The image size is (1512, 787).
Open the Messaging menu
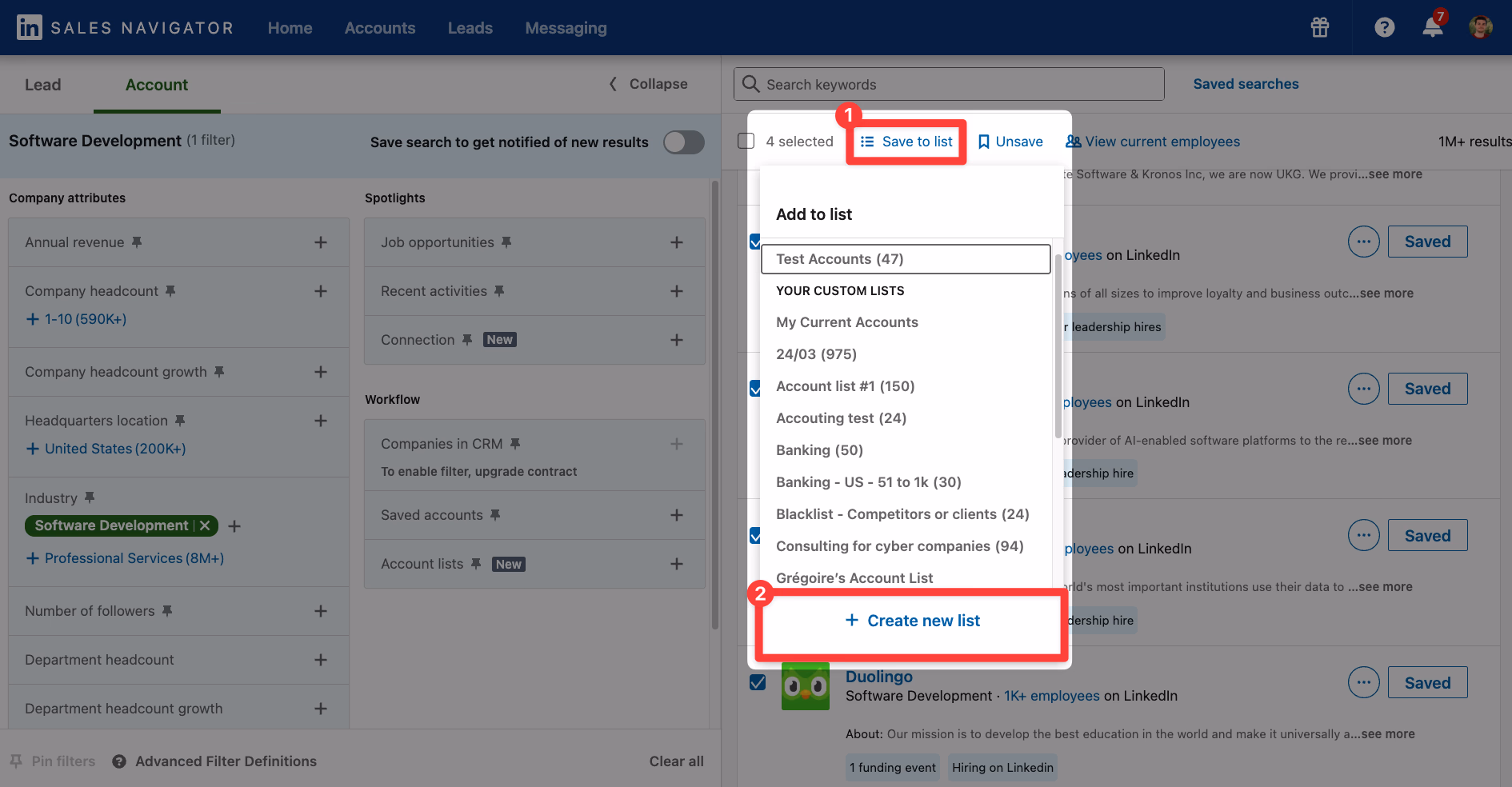pyautogui.click(x=566, y=28)
